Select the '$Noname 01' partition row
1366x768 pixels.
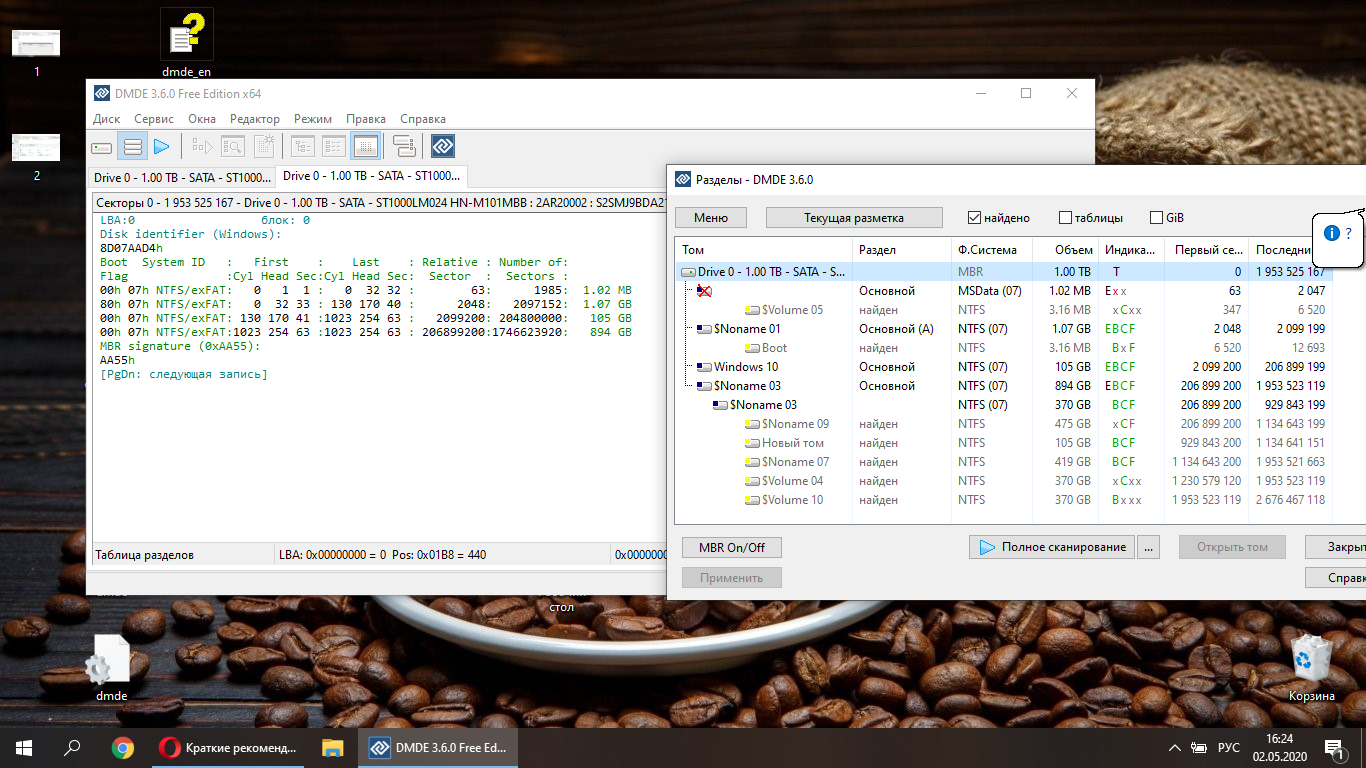(1004, 329)
